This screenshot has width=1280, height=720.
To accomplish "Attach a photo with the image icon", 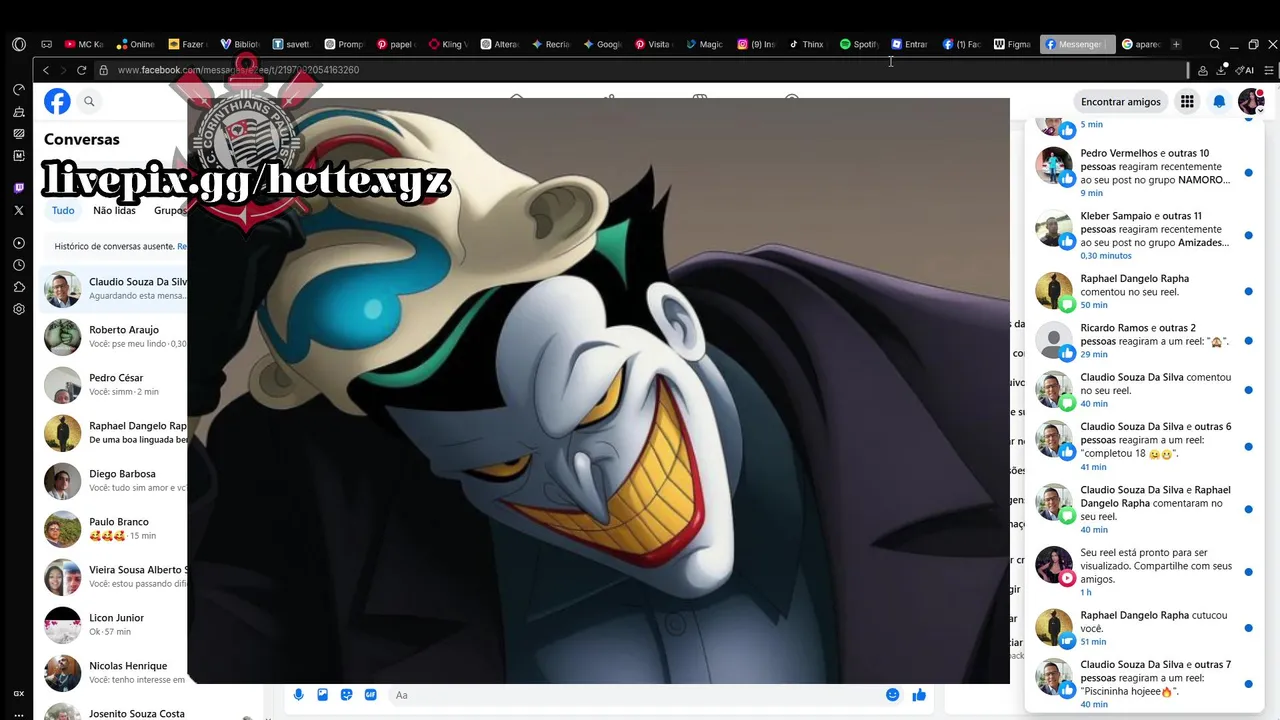I will 322,695.
